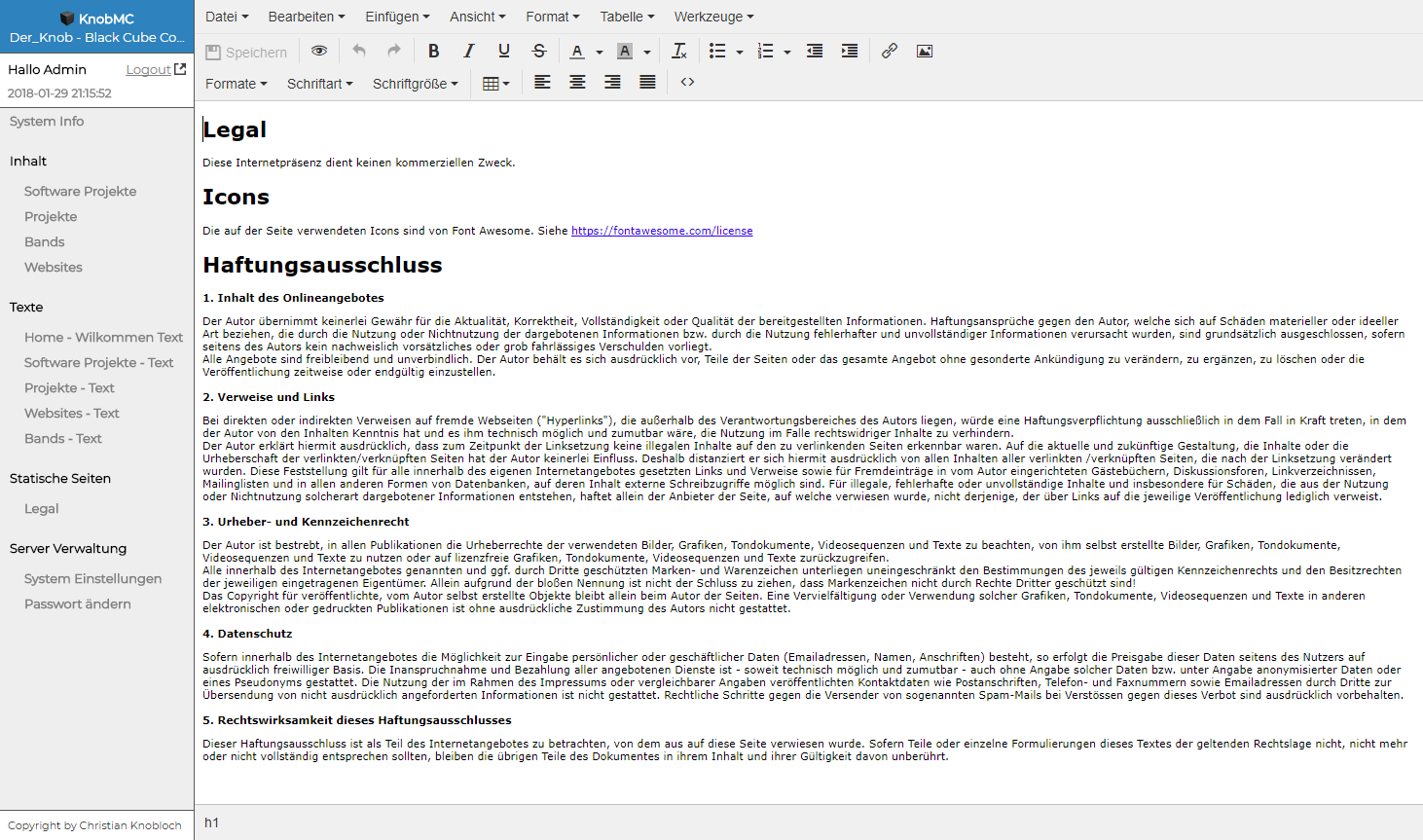Open Legal static page in sidebar

42,509
